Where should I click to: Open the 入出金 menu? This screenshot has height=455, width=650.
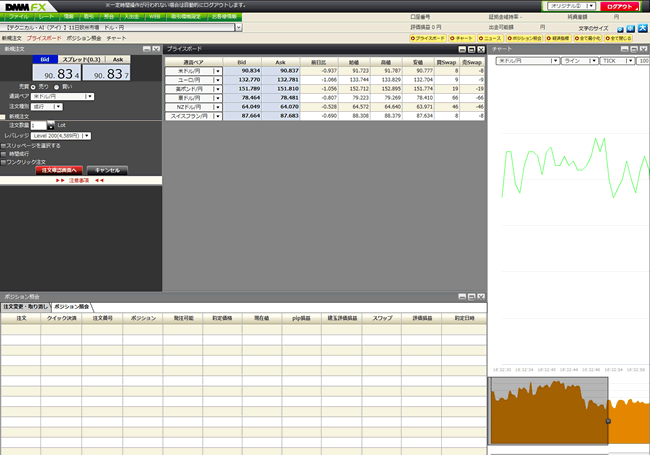pos(132,17)
